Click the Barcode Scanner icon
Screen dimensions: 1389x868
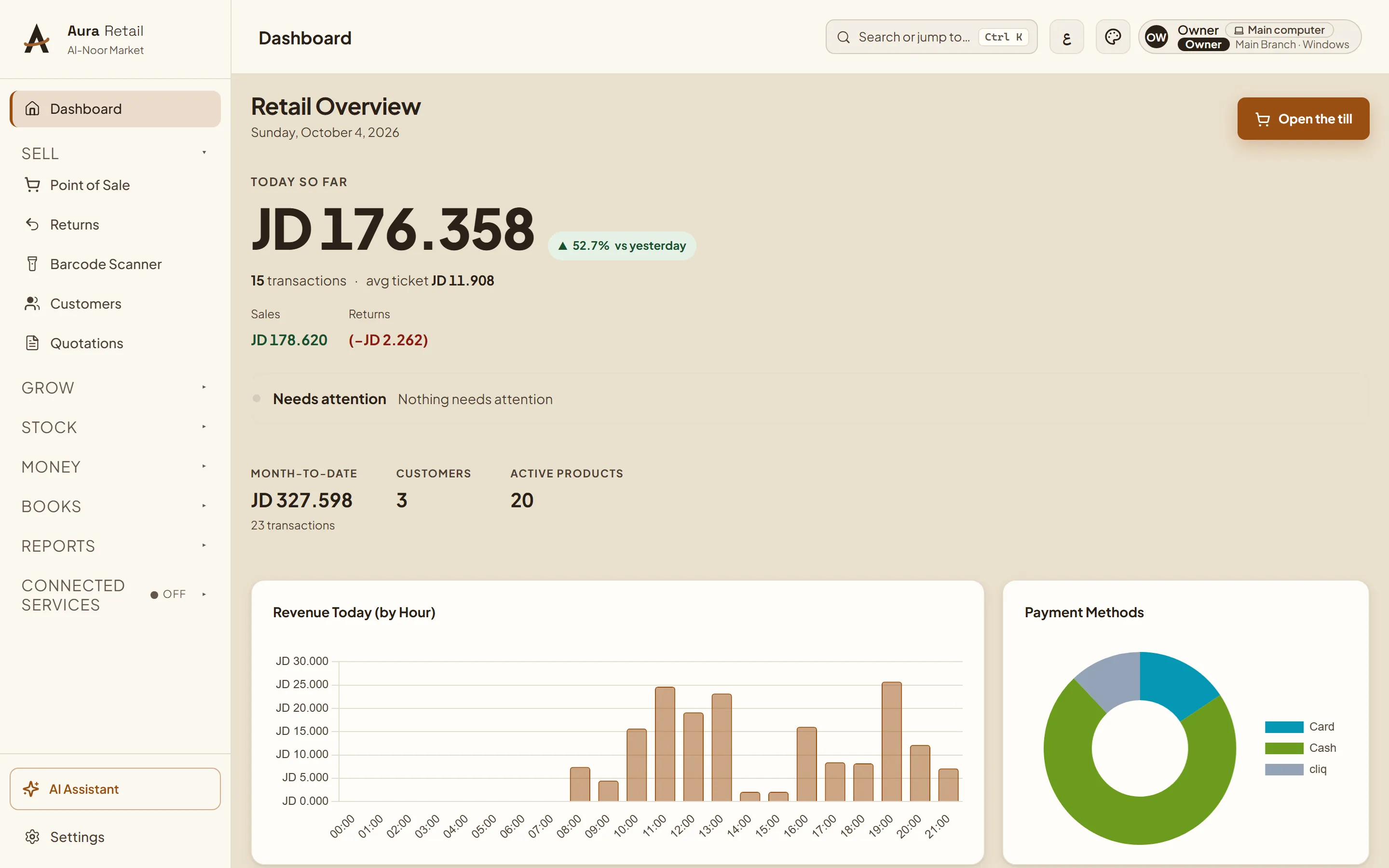click(32, 264)
